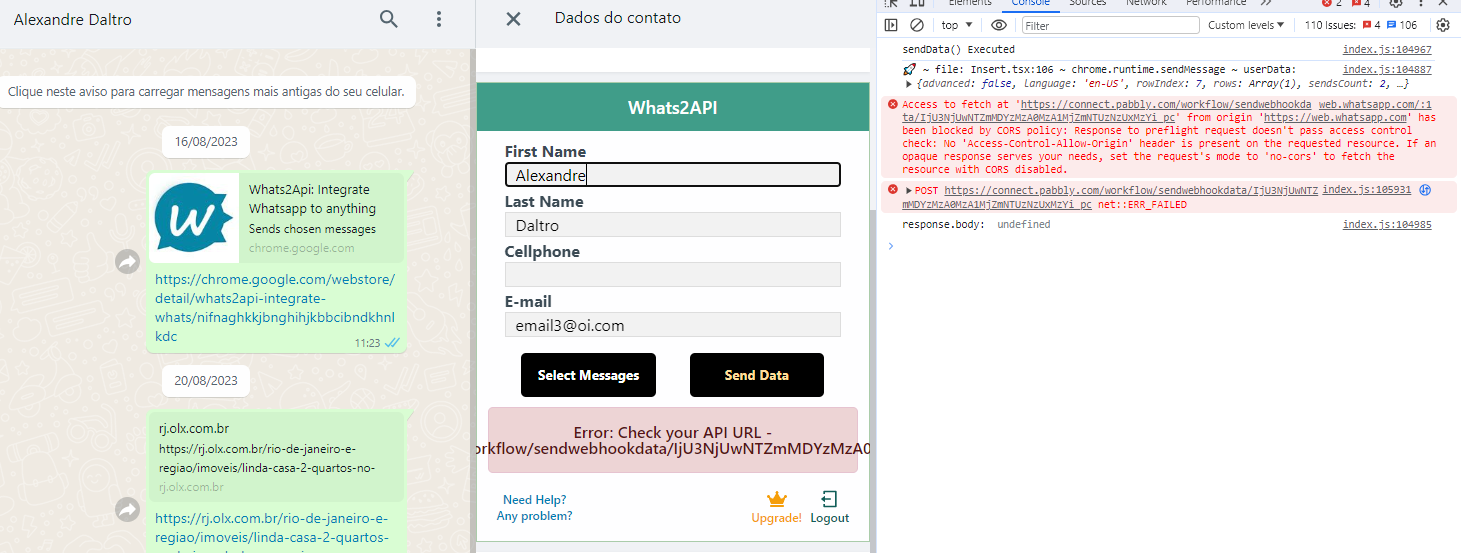Screen dimensions: 1461x553
Task: Open the chrome.google.com webstore link
Action: 275,308
